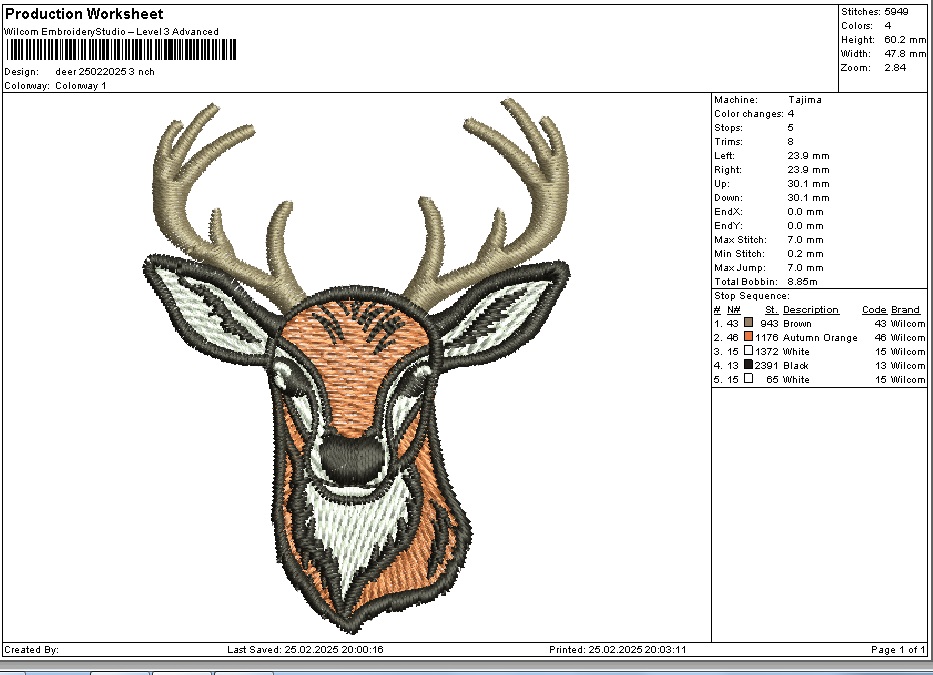Click the Code column header
933x675 pixels.
(x=874, y=310)
